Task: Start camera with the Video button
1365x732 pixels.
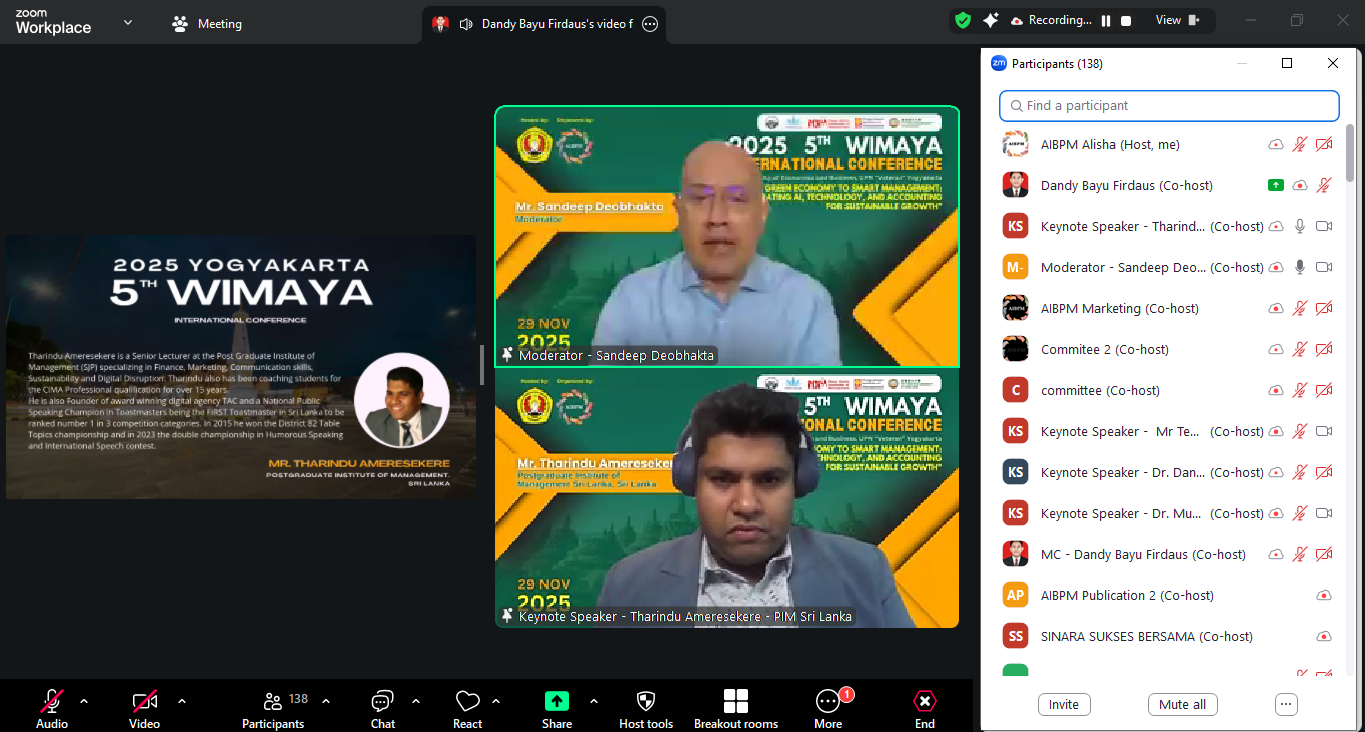Action: click(x=144, y=701)
